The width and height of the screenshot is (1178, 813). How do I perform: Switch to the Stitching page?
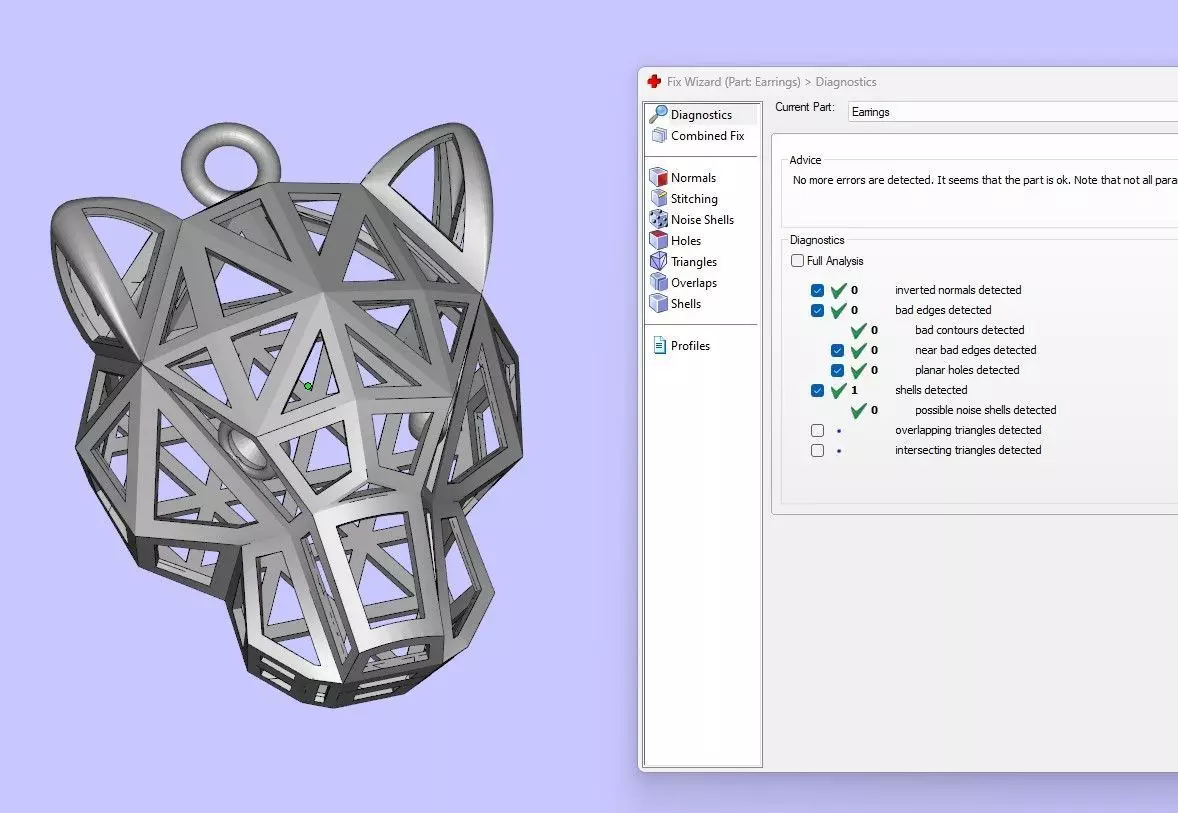click(694, 198)
